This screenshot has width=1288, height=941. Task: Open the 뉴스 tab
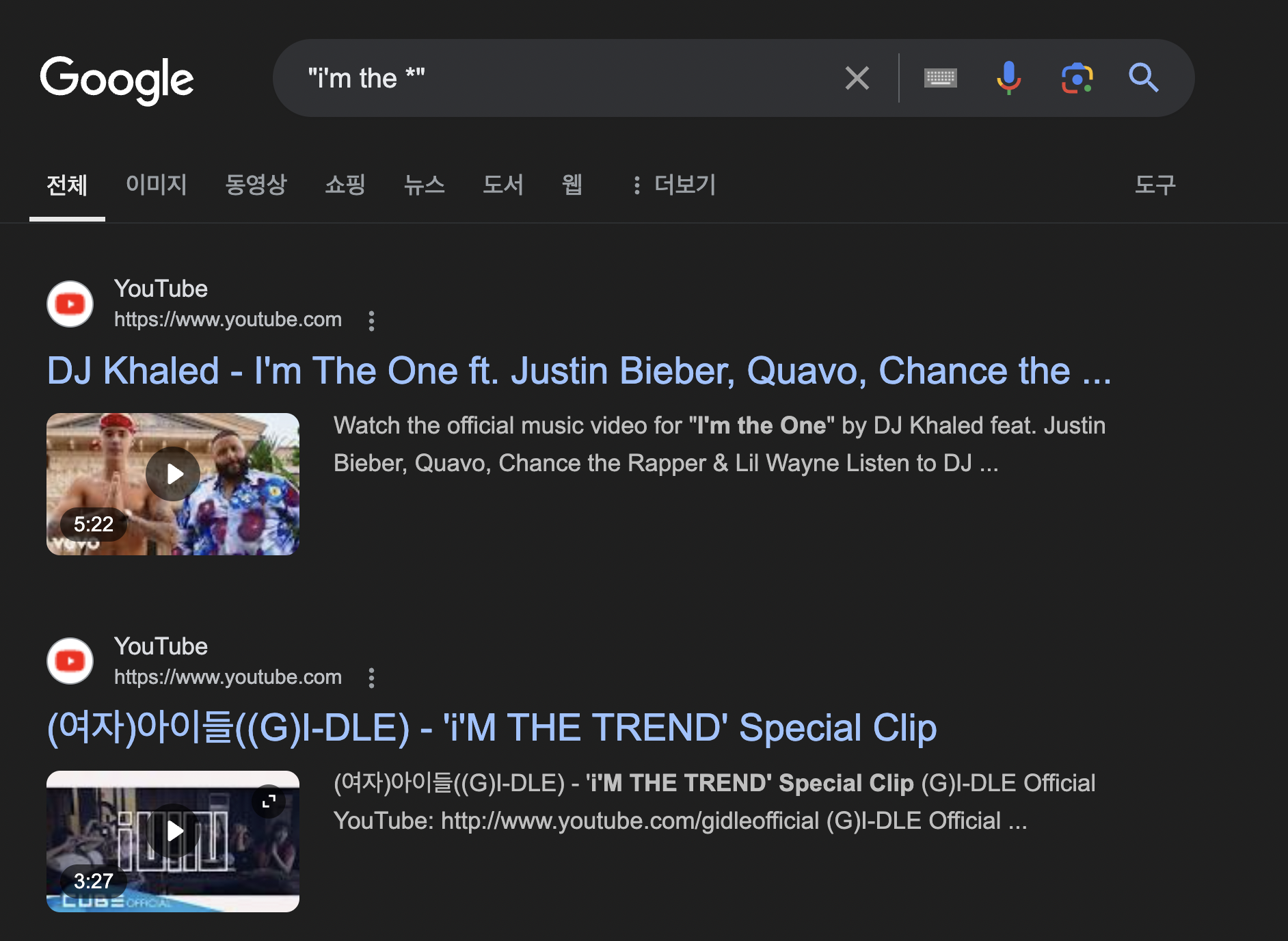point(424,185)
